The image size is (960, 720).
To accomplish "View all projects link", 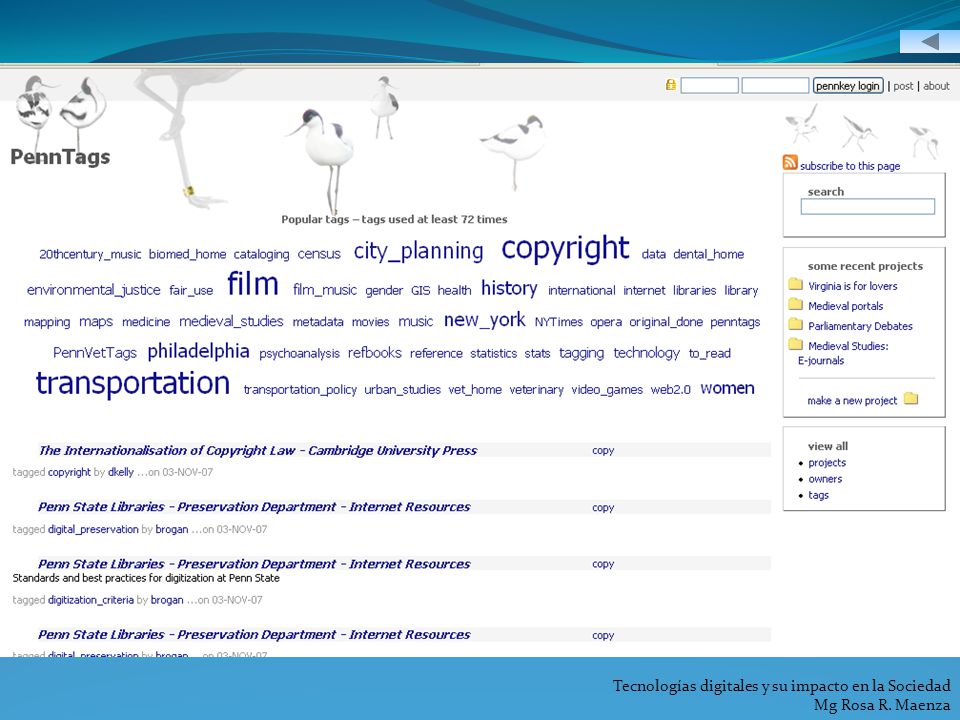I will click(x=827, y=463).
